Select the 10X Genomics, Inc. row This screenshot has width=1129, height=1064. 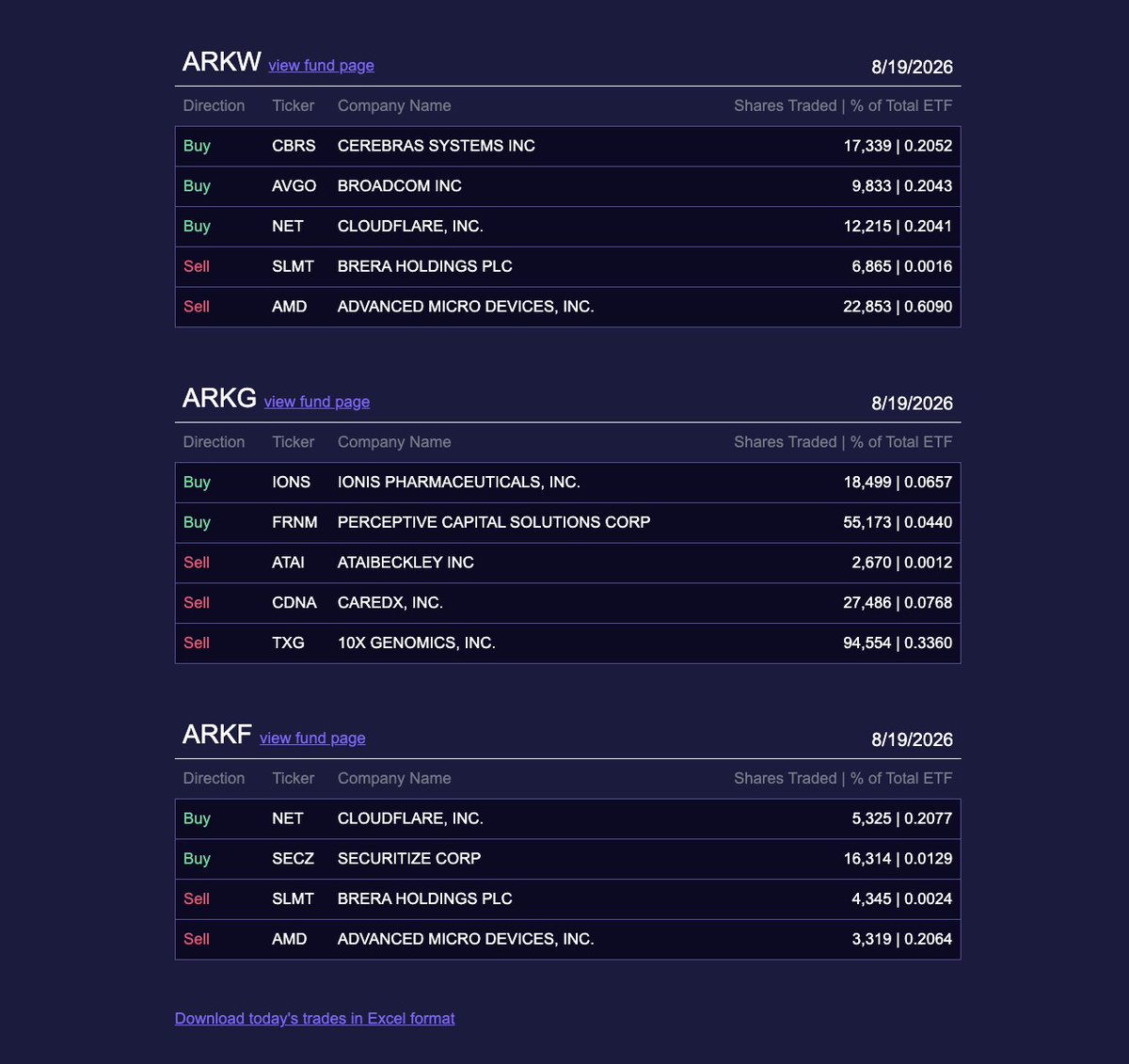click(x=567, y=643)
